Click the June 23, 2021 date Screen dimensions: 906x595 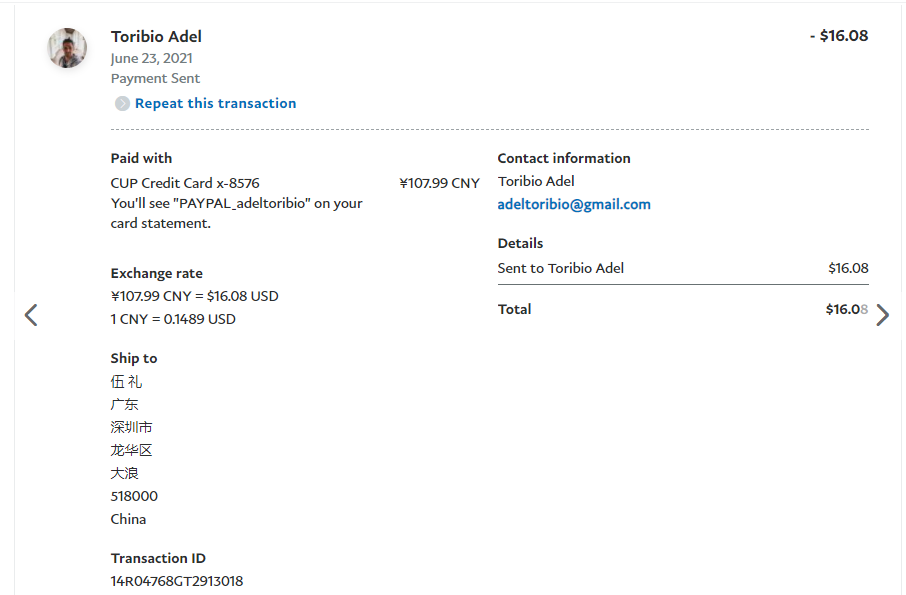[152, 58]
